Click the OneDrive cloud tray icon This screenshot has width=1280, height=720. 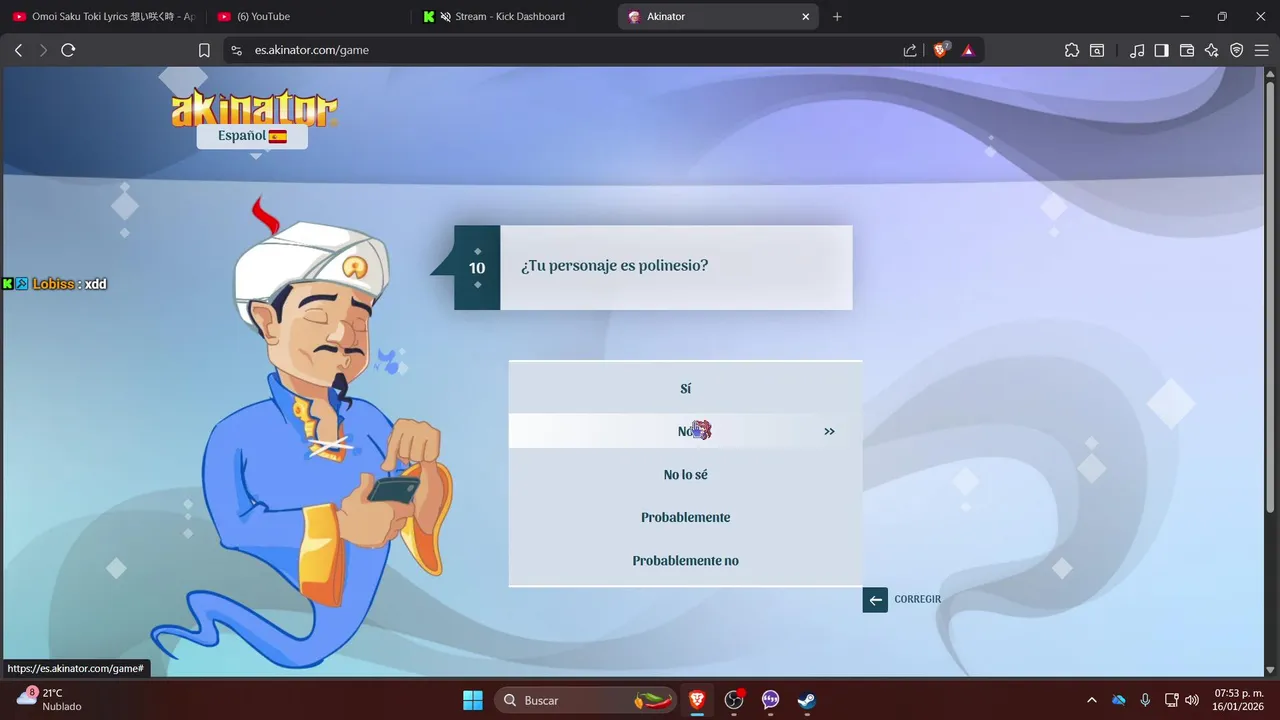1119,700
